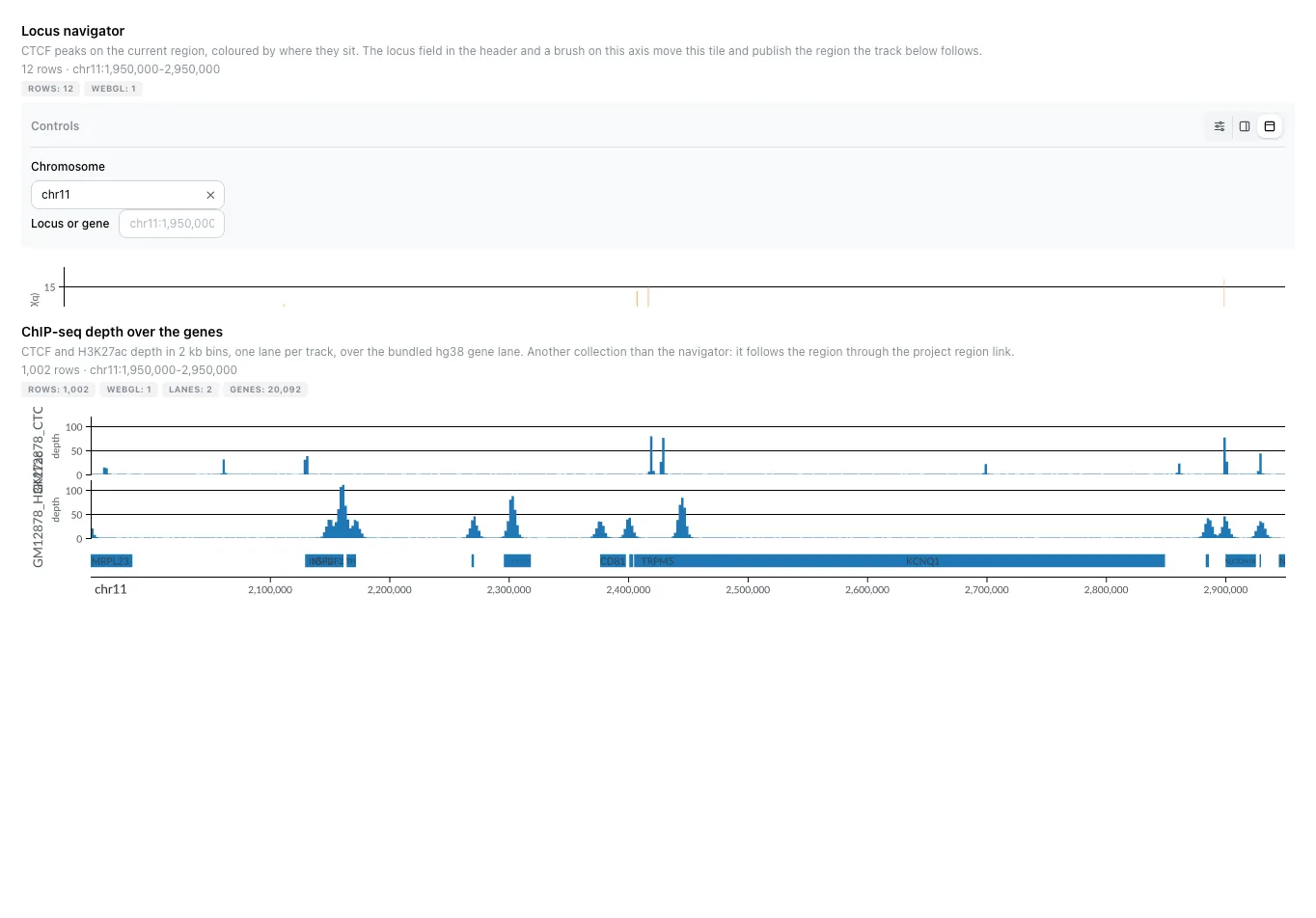Image resolution: width=1316 pixels, height=918 pixels.
Task: Click the ROWS: 12 badge
Action: click(51, 89)
